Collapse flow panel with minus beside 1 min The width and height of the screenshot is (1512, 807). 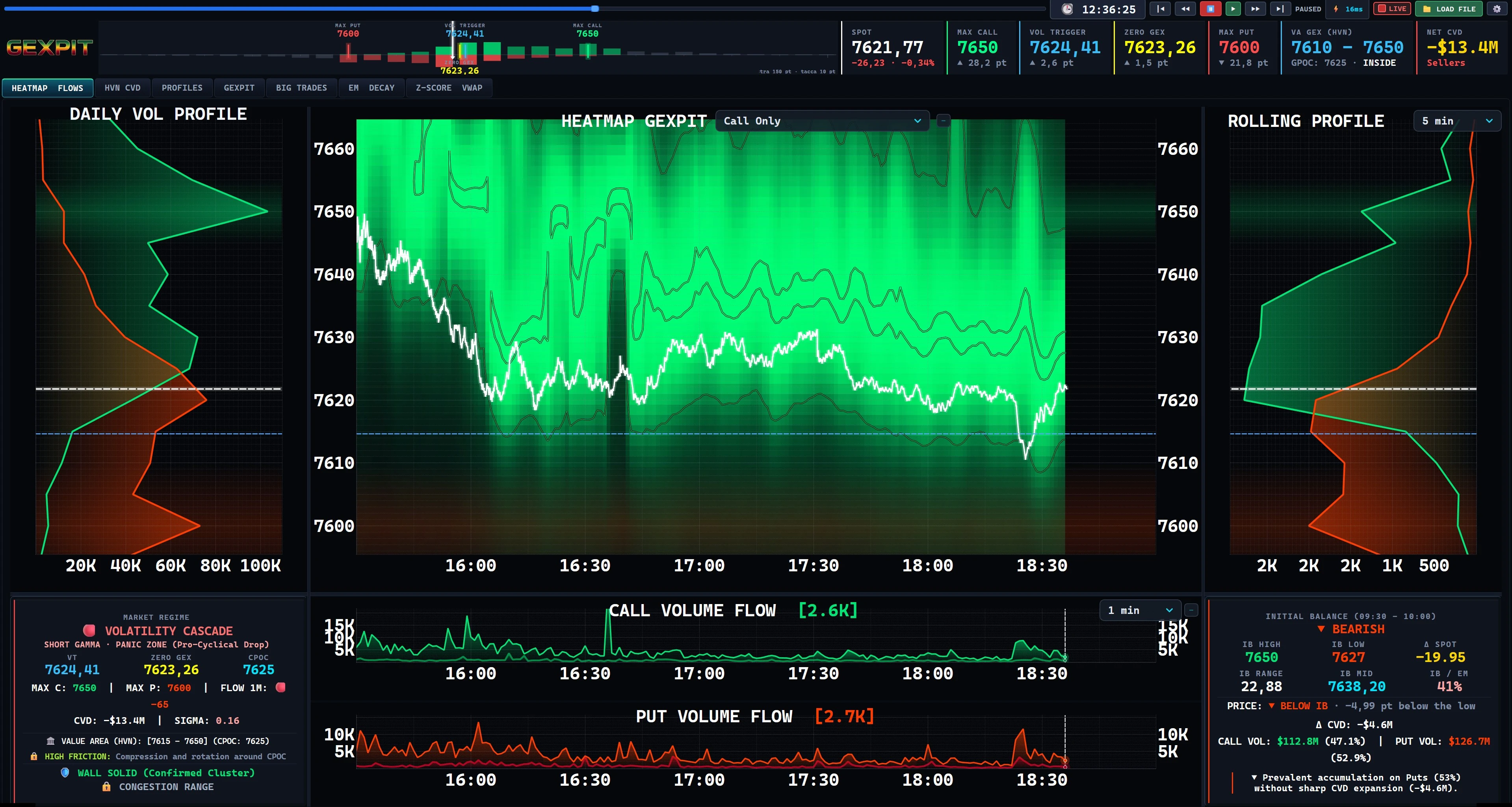1191,610
